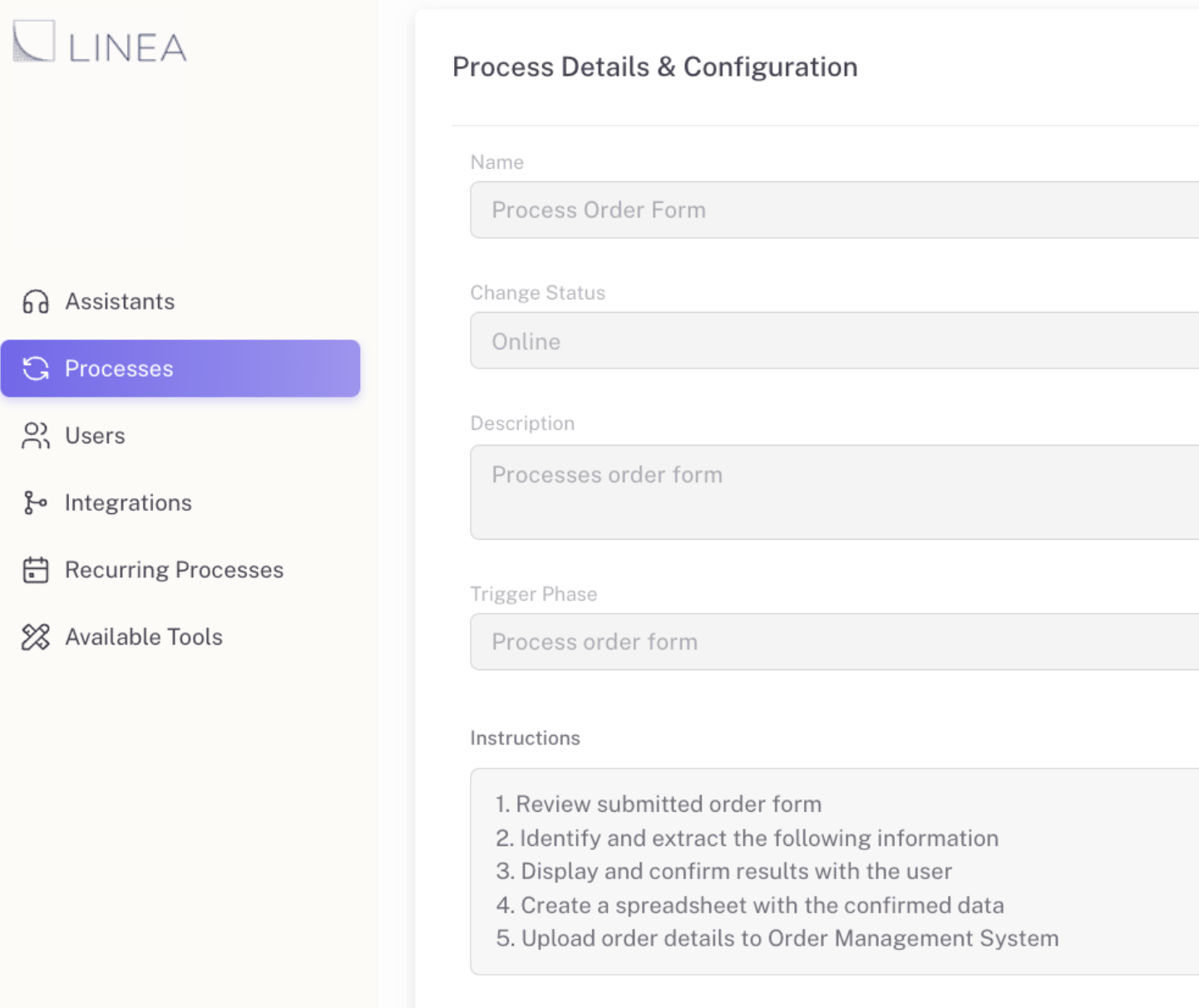Click the Trigger Phase label
Viewport: 1199px width, 1008px height.
click(534, 594)
